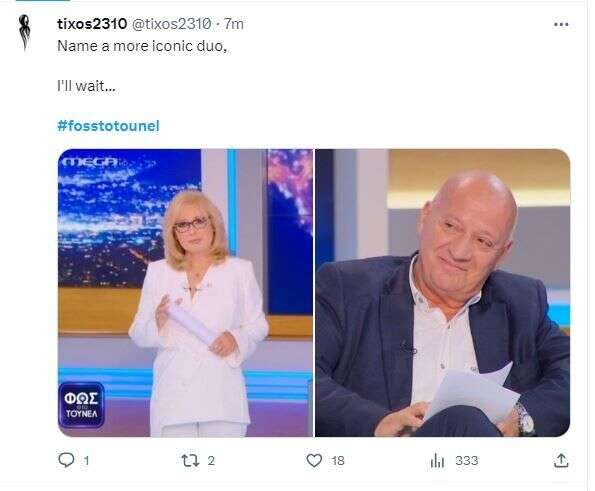Click the reply count number 1
Viewport: 595px width, 491px height.
click(x=87, y=461)
